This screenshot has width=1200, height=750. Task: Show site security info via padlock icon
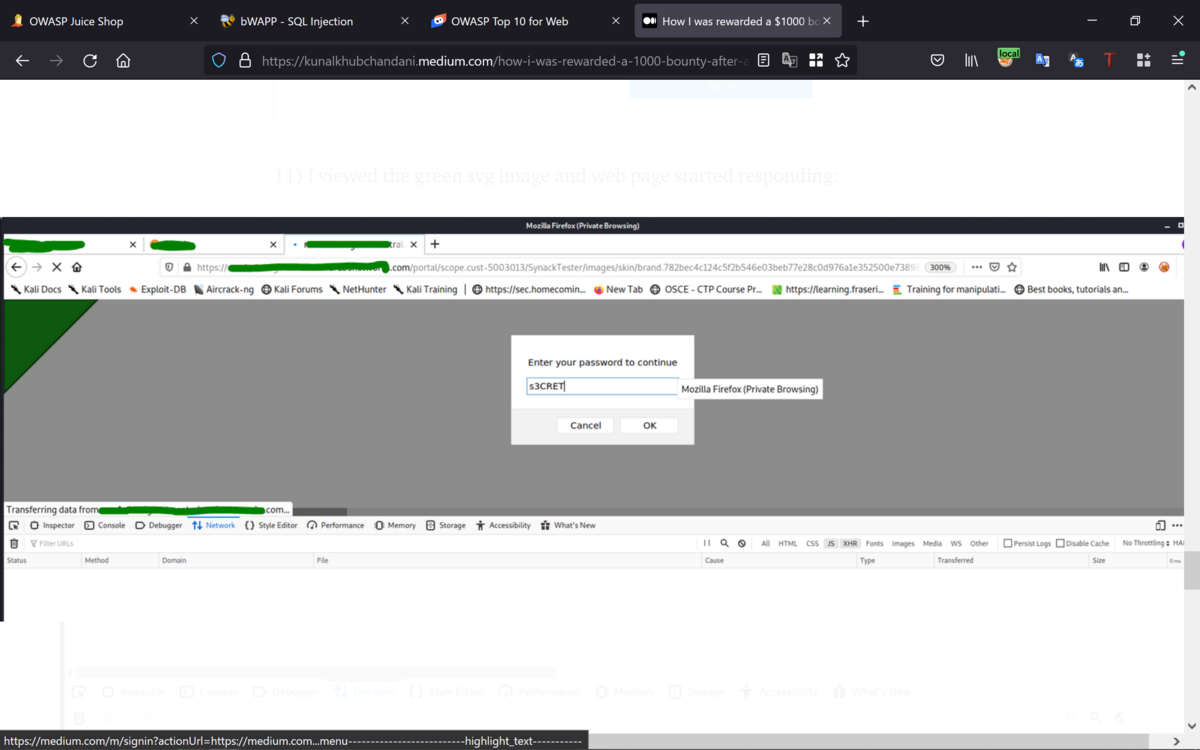pos(244,61)
